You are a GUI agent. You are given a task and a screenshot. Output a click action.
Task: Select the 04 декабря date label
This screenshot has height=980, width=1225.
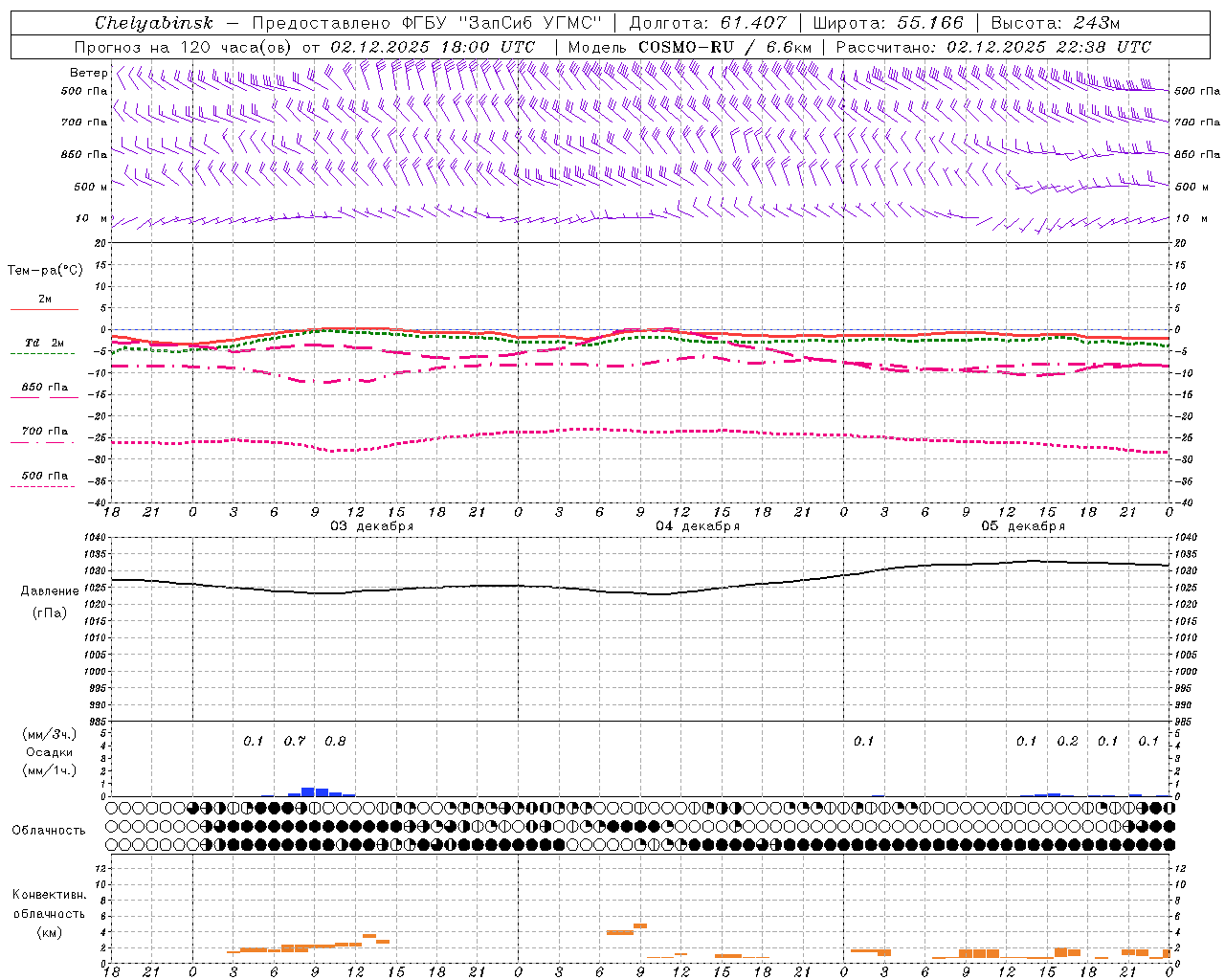pos(698,526)
